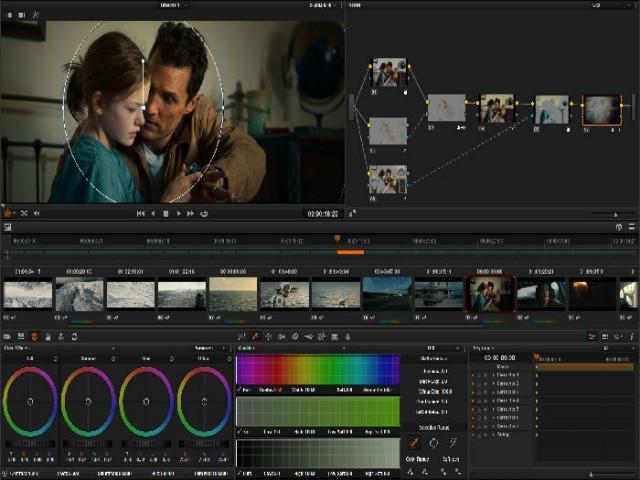
Task: Stop viewer playback
Action: point(166,213)
